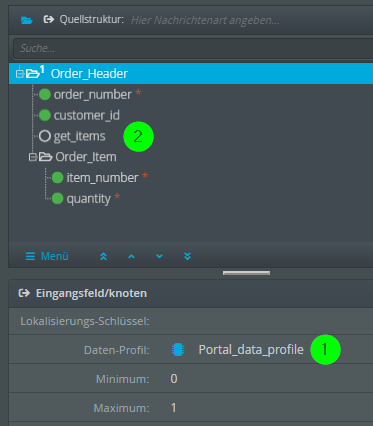Click the Daten-Profil label
The image size is (373, 426).
(117, 350)
